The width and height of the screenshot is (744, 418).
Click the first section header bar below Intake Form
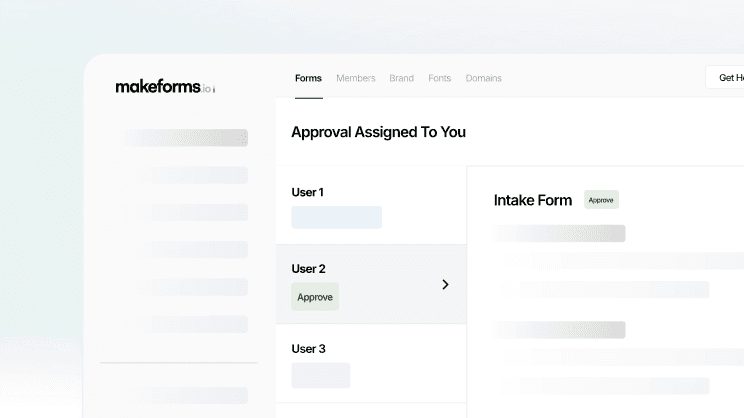(x=560, y=233)
